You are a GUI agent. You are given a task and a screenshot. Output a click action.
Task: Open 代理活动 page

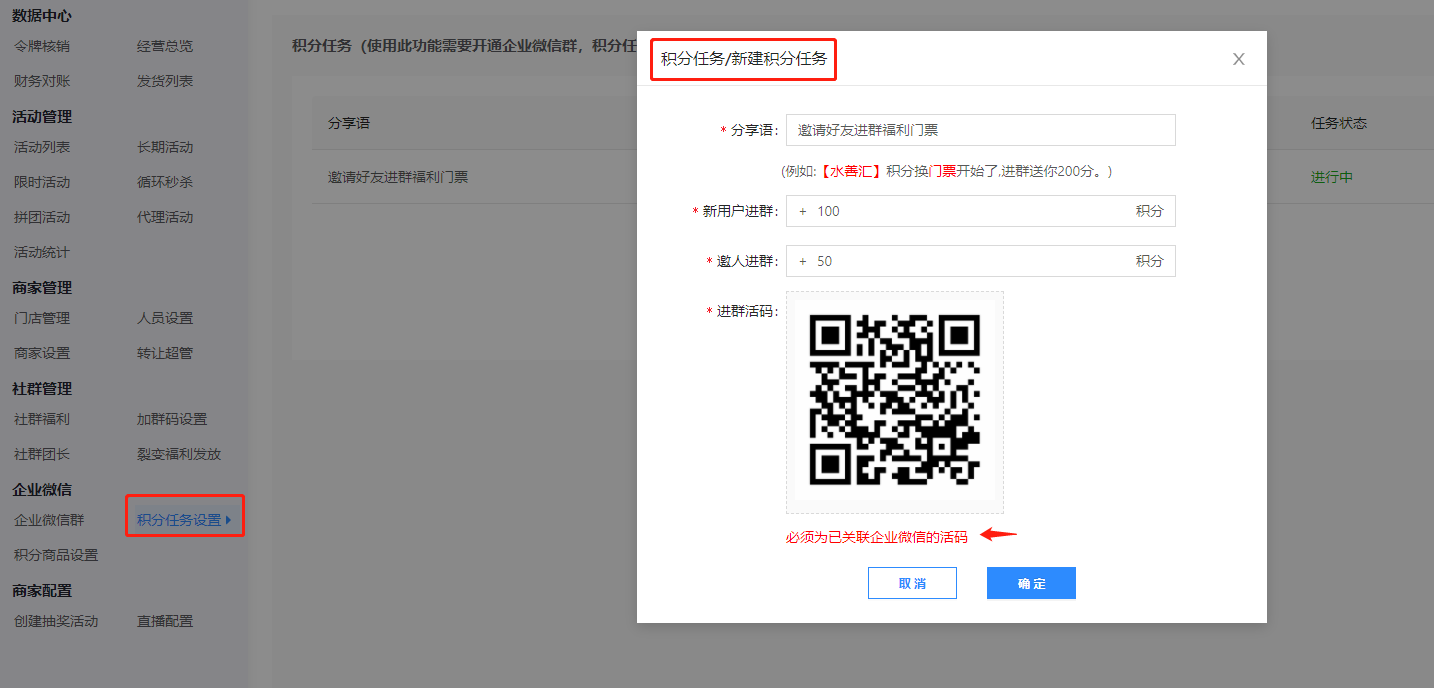(x=165, y=217)
